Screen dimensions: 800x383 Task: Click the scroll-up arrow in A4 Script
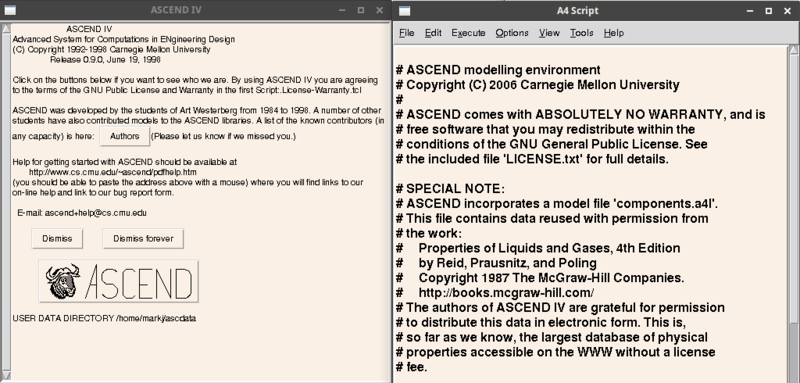click(793, 49)
